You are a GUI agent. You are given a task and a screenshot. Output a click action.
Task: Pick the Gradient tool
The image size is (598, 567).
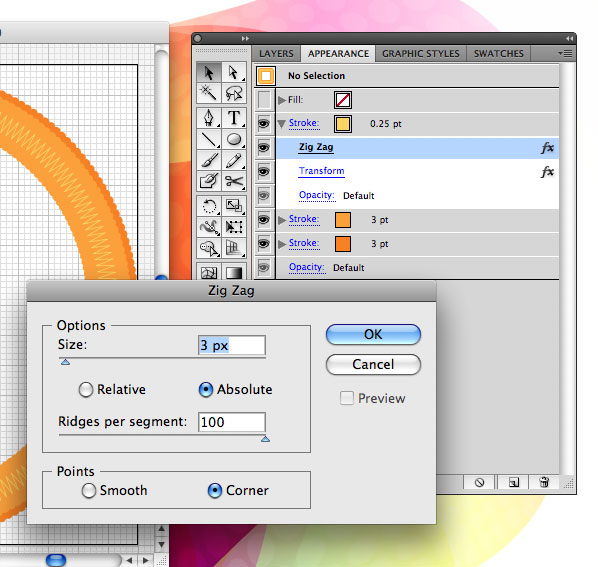[233, 272]
